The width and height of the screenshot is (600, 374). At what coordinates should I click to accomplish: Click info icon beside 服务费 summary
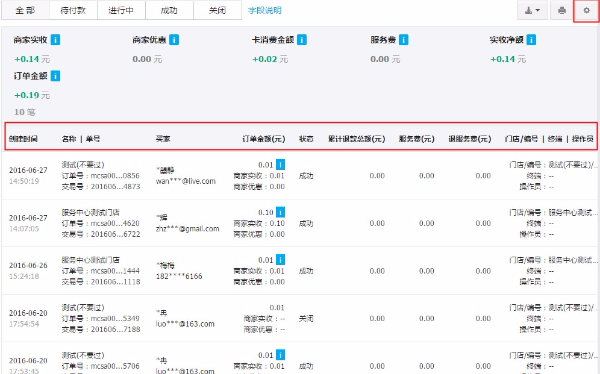[x=404, y=40]
